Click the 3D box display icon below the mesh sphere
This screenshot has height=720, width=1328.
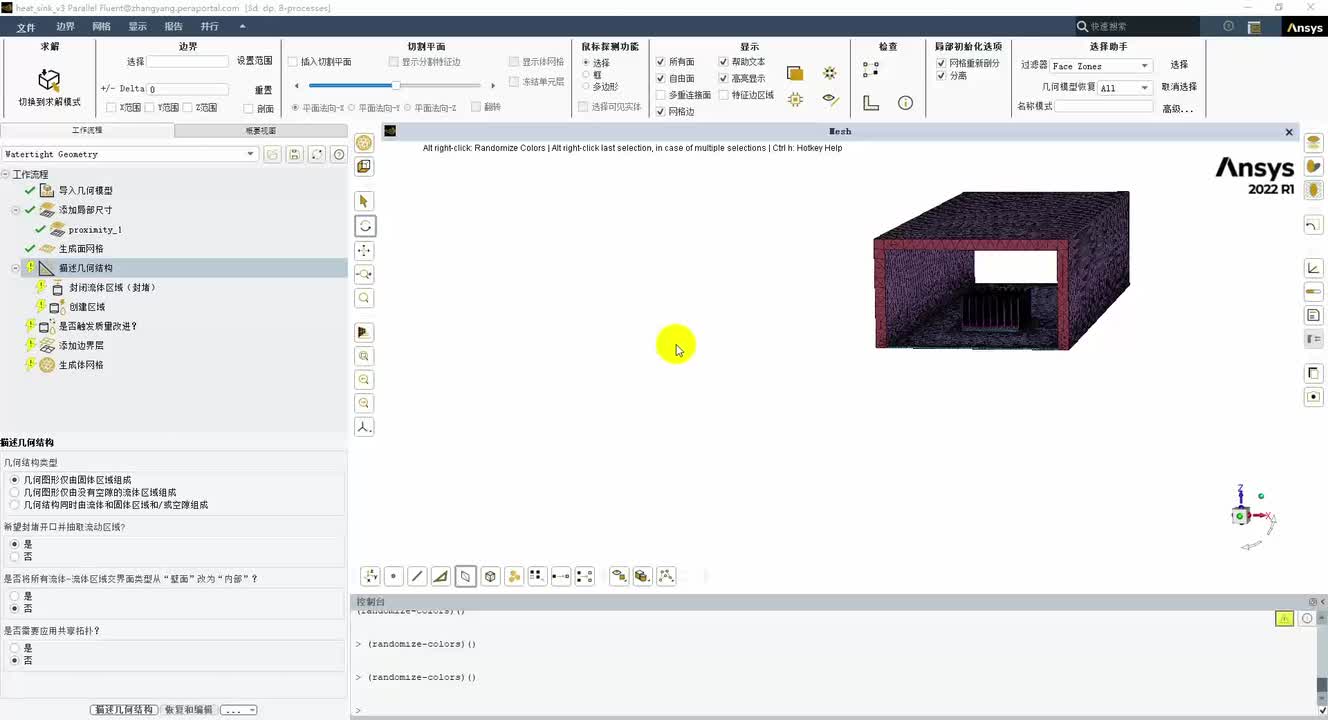pos(364,167)
